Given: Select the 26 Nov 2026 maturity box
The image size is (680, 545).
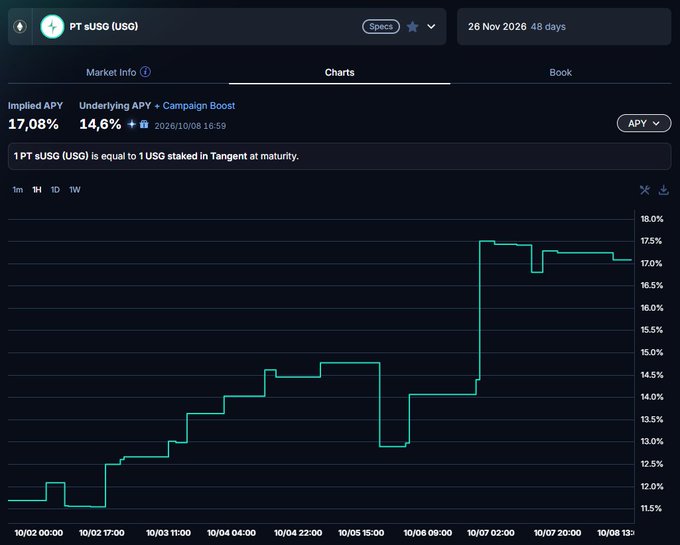Looking at the screenshot, I should tap(564, 26).
